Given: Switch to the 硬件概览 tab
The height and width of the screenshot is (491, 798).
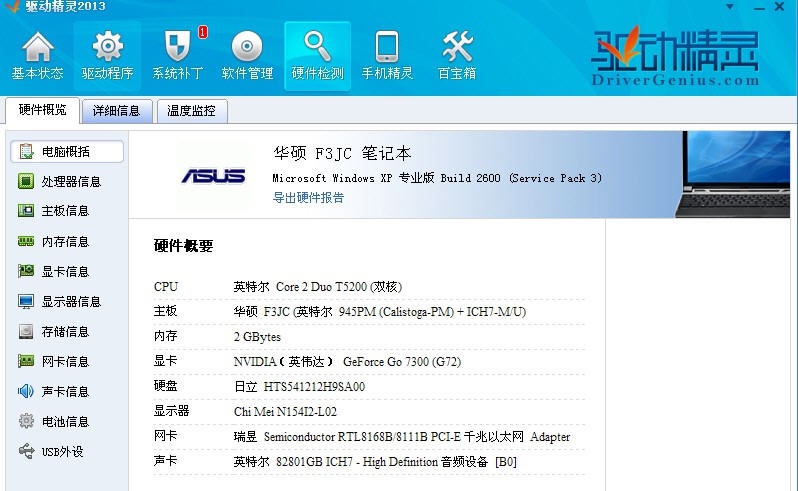Looking at the screenshot, I should [42, 110].
